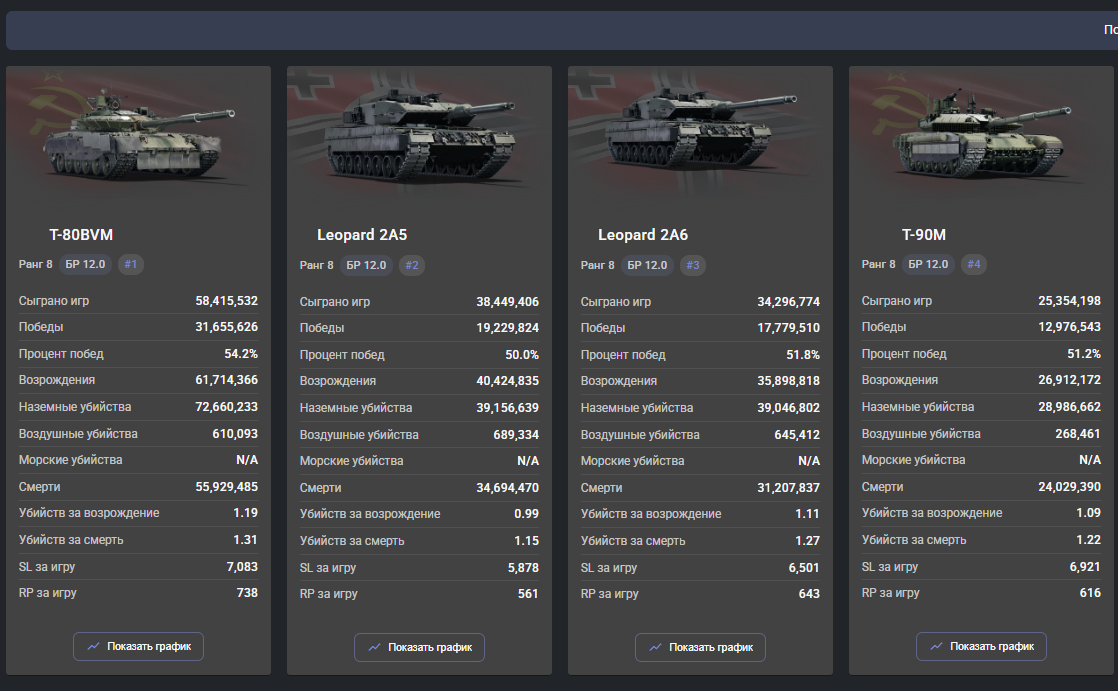Select kills per spawn value 0.99
Image resolution: width=1118 pixels, height=691 pixels.
click(527, 513)
